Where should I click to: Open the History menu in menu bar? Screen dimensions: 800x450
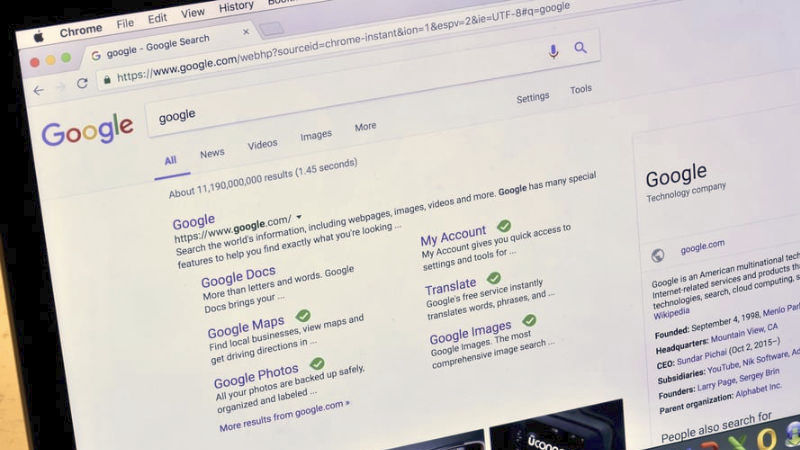point(236,7)
